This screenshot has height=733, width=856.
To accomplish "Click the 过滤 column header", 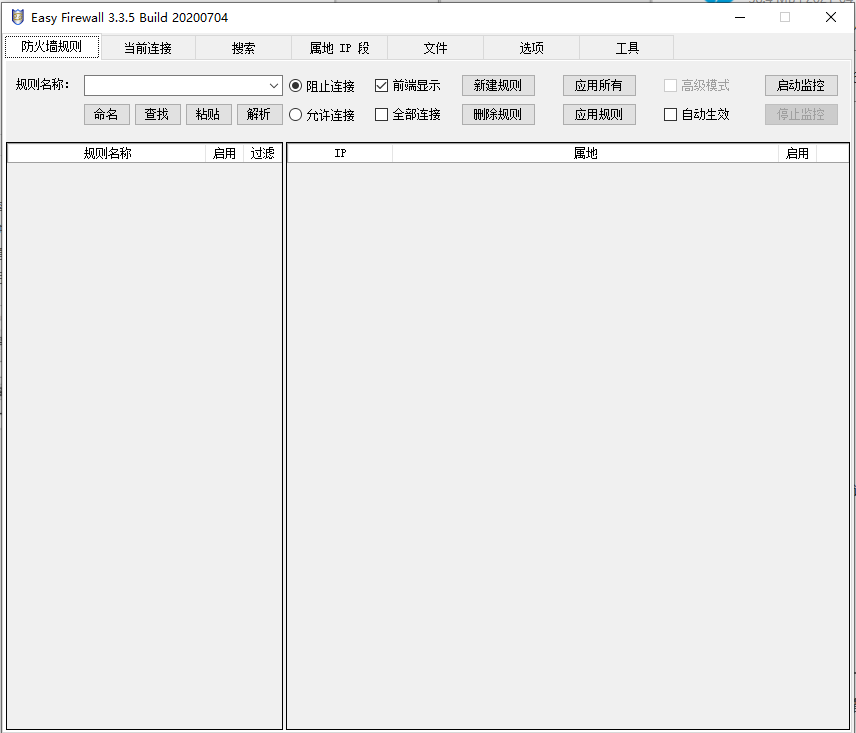I will (263, 153).
